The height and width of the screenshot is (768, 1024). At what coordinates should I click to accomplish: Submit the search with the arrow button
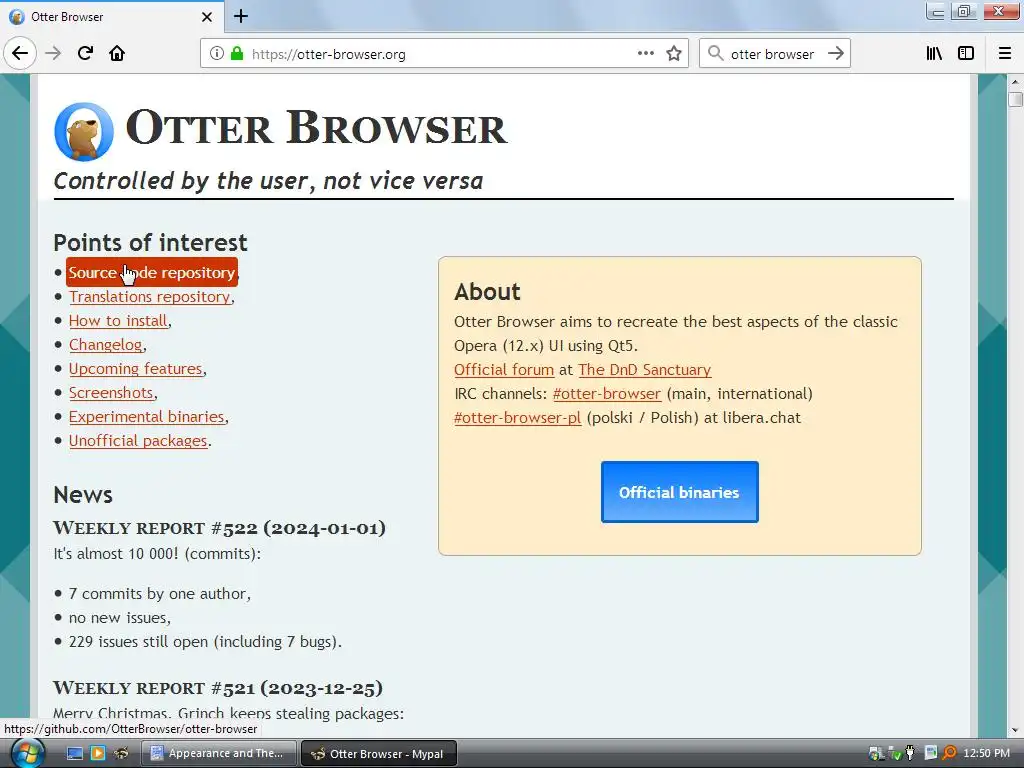(x=835, y=53)
